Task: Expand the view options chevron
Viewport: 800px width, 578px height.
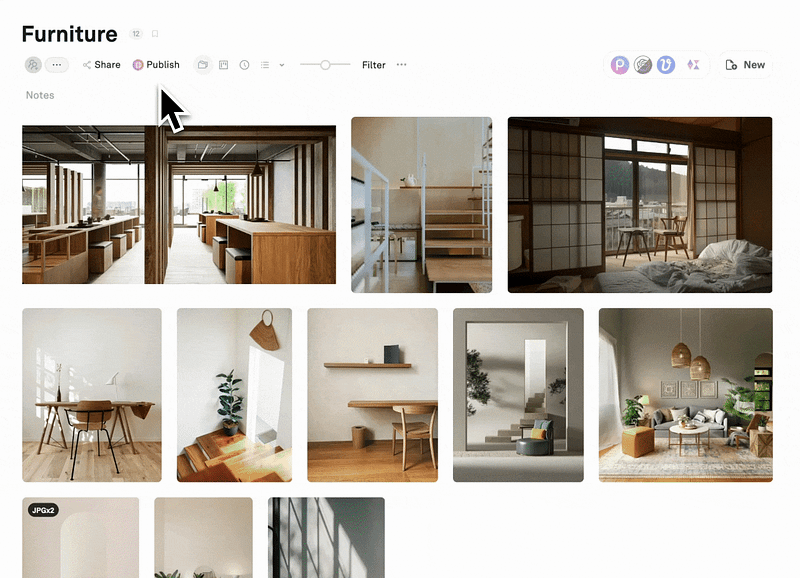Action: (x=282, y=65)
